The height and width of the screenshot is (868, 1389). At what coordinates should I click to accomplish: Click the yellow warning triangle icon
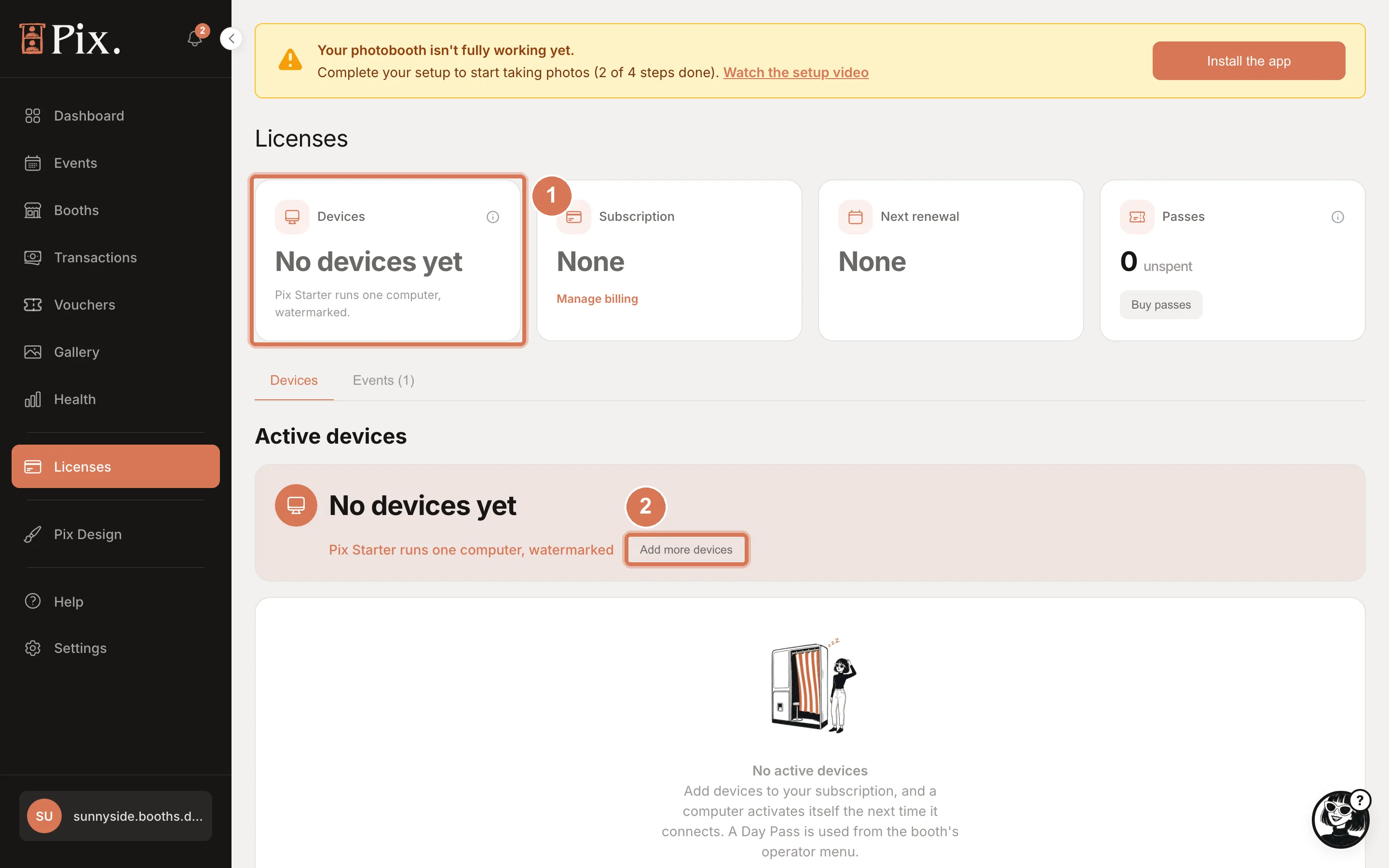tap(290, 60)
